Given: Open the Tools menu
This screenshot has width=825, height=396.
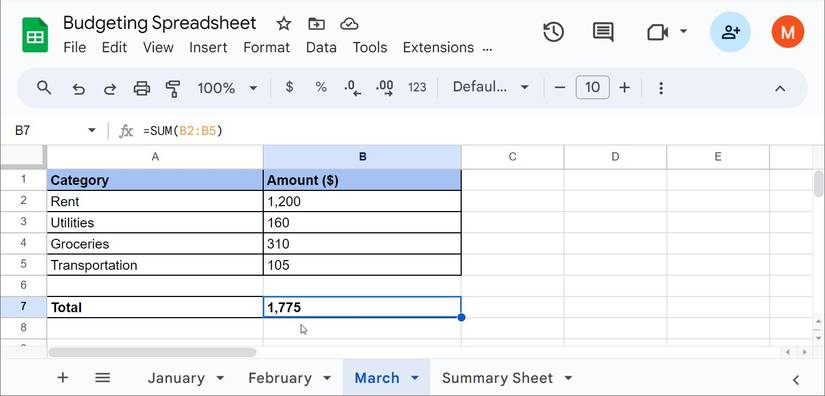Looking at the screenshot, I should click(369, 47).
